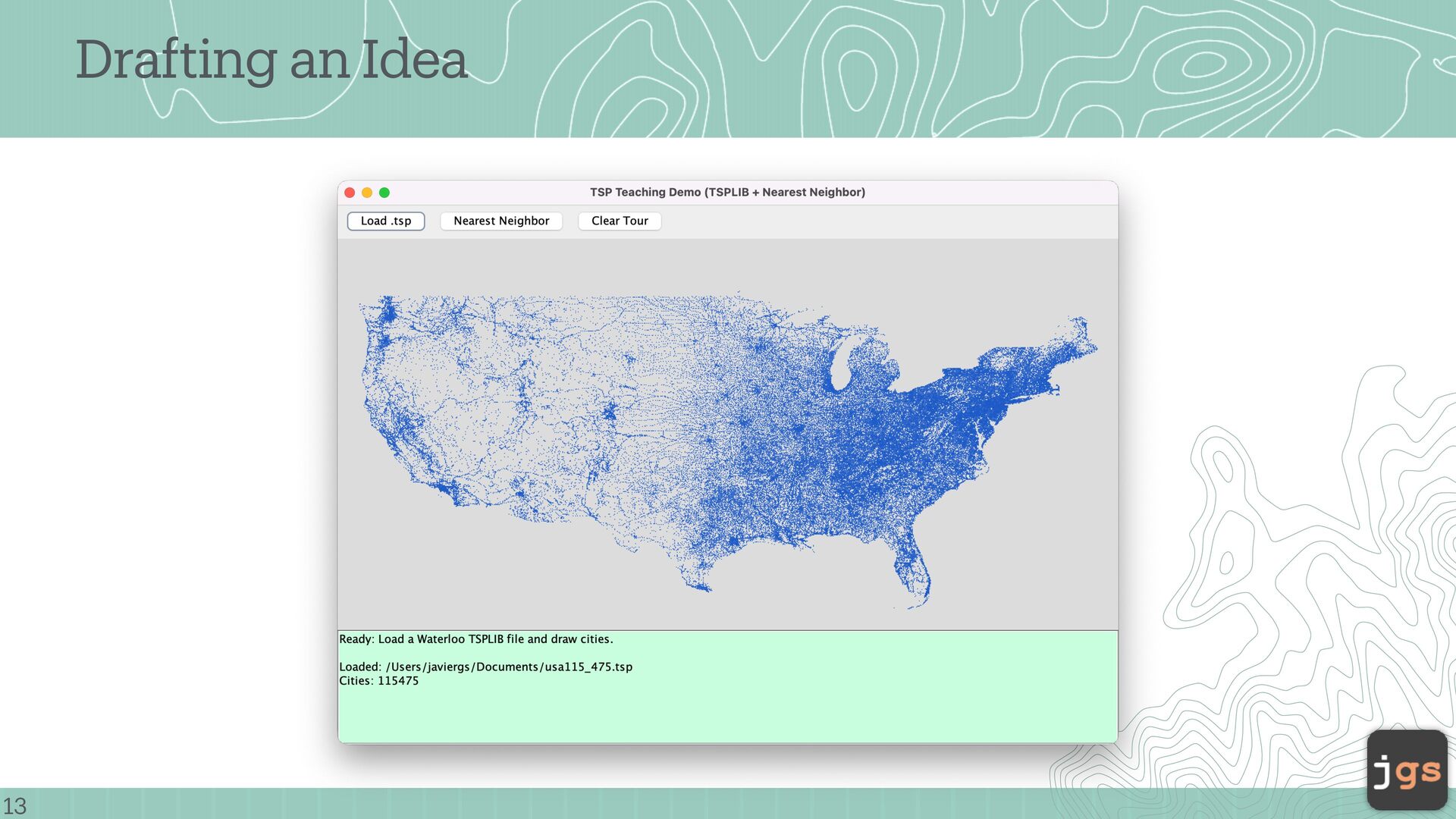
Task: Minimize window using yellow traffic light
Action: 367,193
